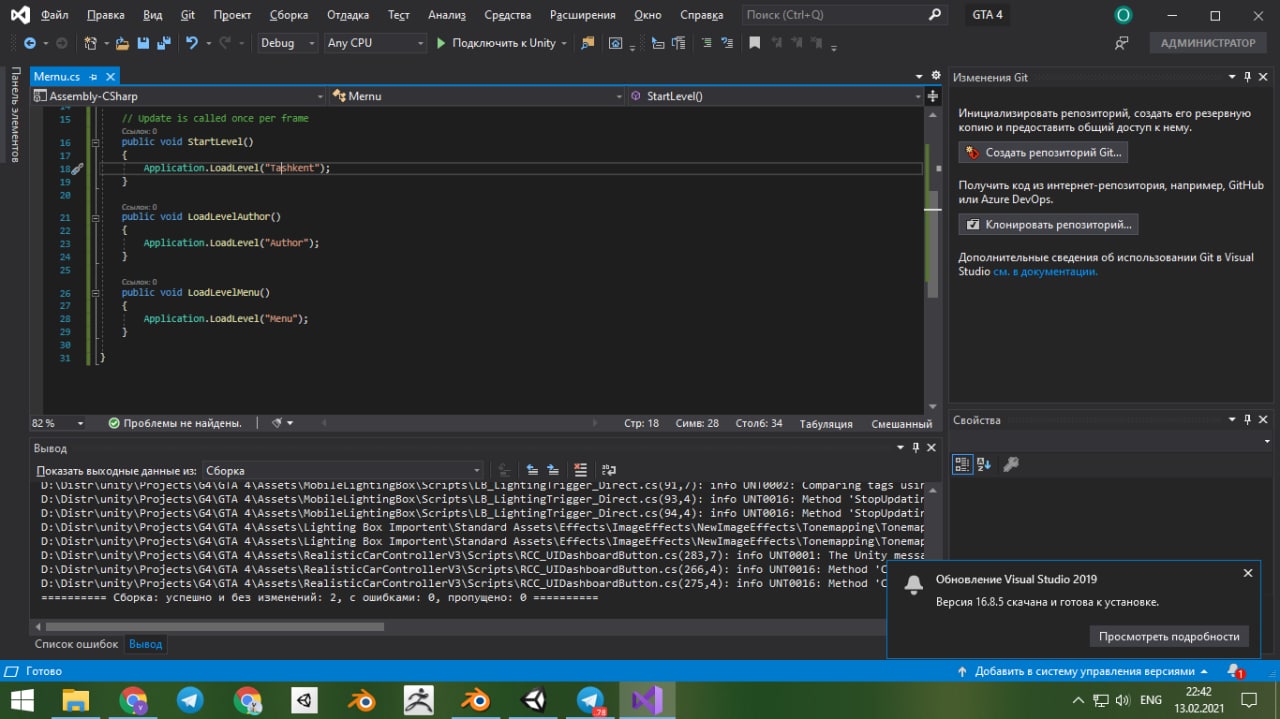Click the Open File folder icon
The width and height of the screenshot is (1280, 719).
point(122,43)
